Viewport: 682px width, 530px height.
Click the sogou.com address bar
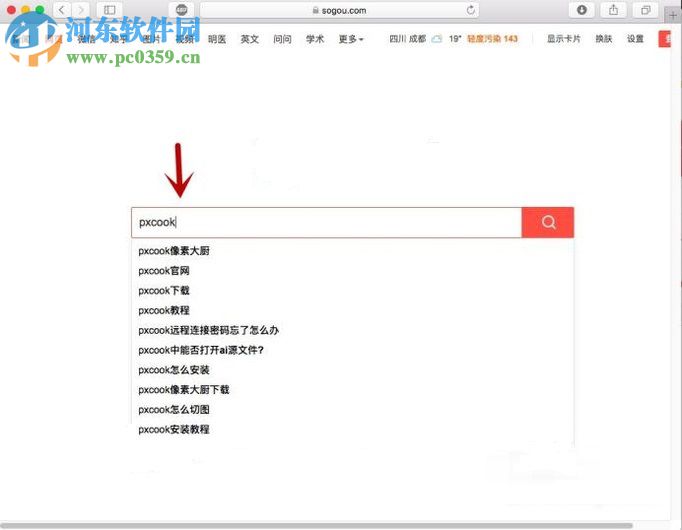339,10
